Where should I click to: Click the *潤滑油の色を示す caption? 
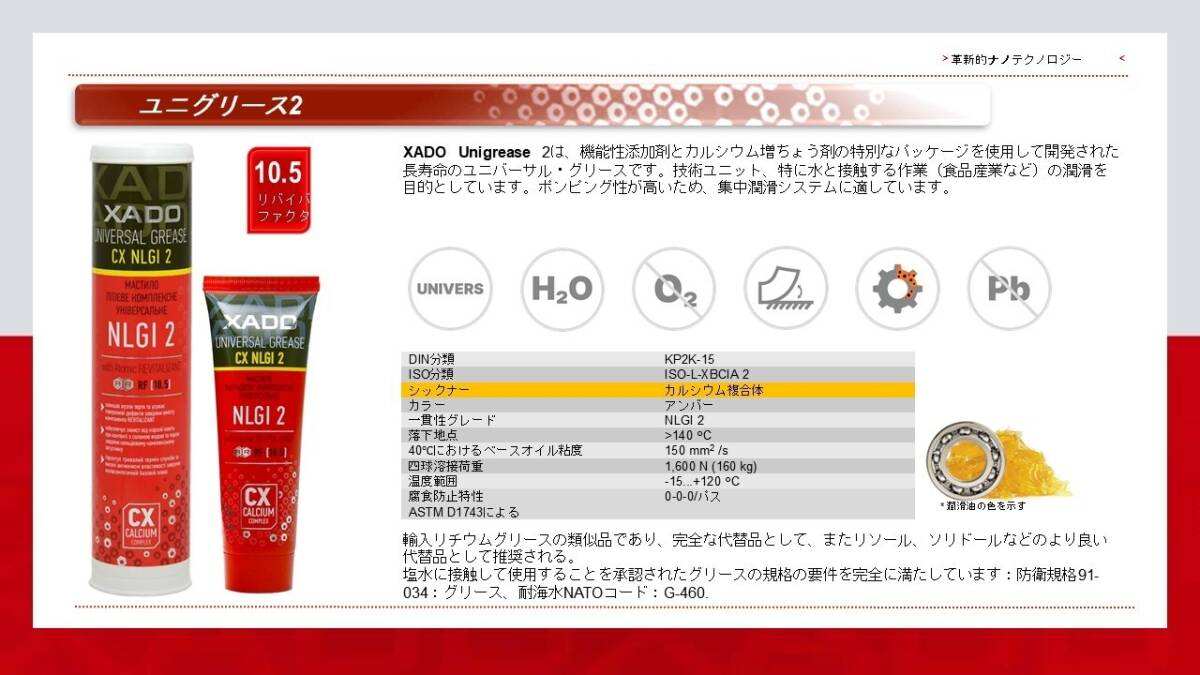983,506
